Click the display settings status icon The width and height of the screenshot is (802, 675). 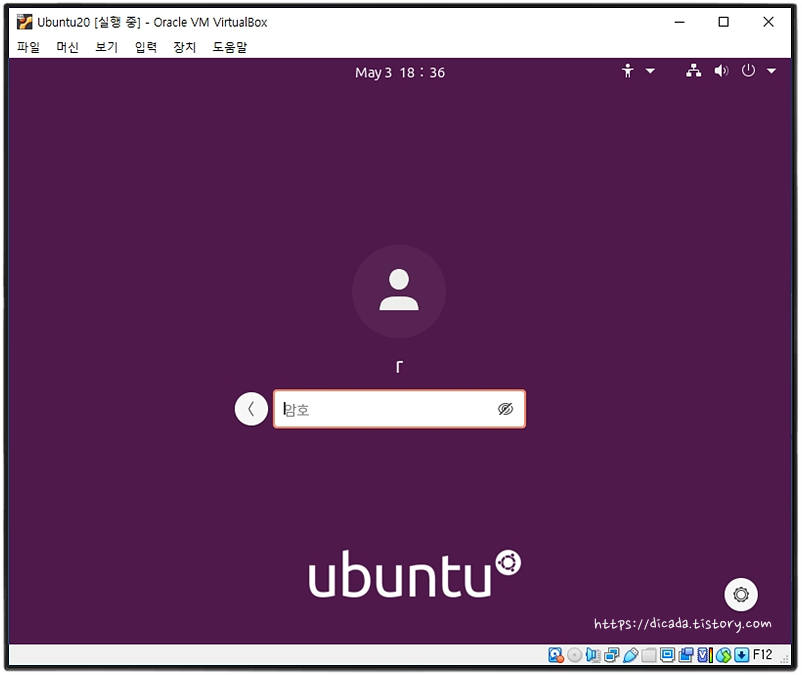click(667, 655)
